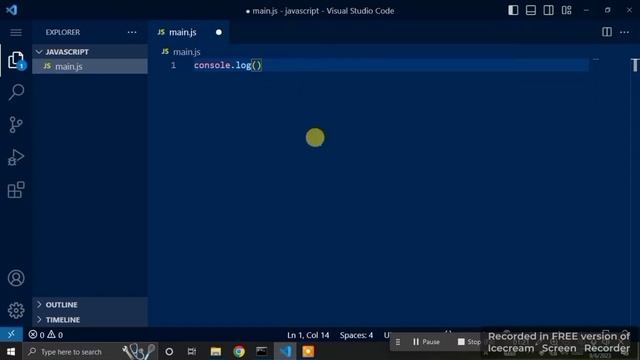Click the EXPLORER panel title
This screenshot has width=640, height=360.
click(x=63, y=32)
